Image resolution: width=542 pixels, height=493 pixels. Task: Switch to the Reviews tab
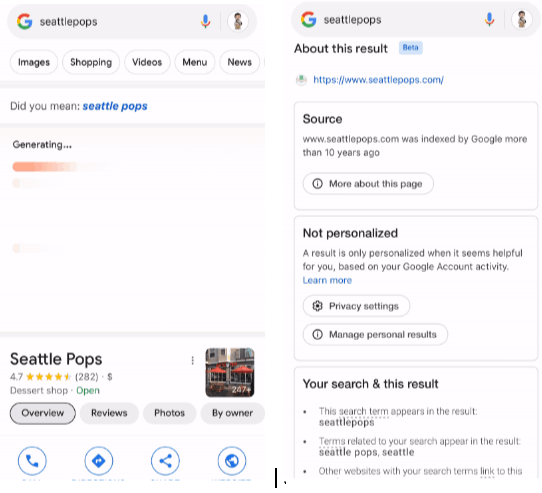(109, 413)
